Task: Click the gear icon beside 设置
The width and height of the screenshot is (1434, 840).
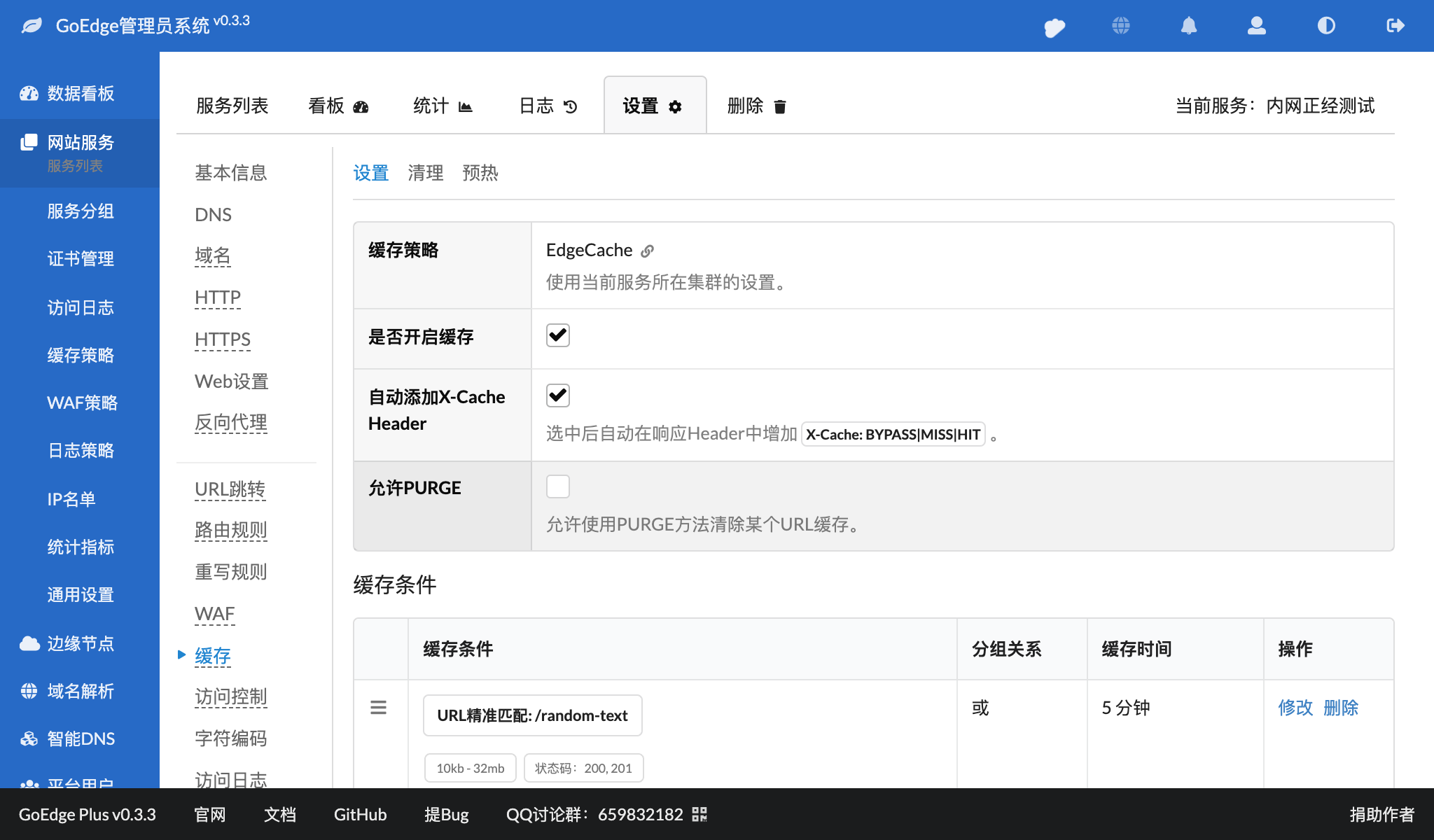Action: pyautogui.click(x=675, y=106)
